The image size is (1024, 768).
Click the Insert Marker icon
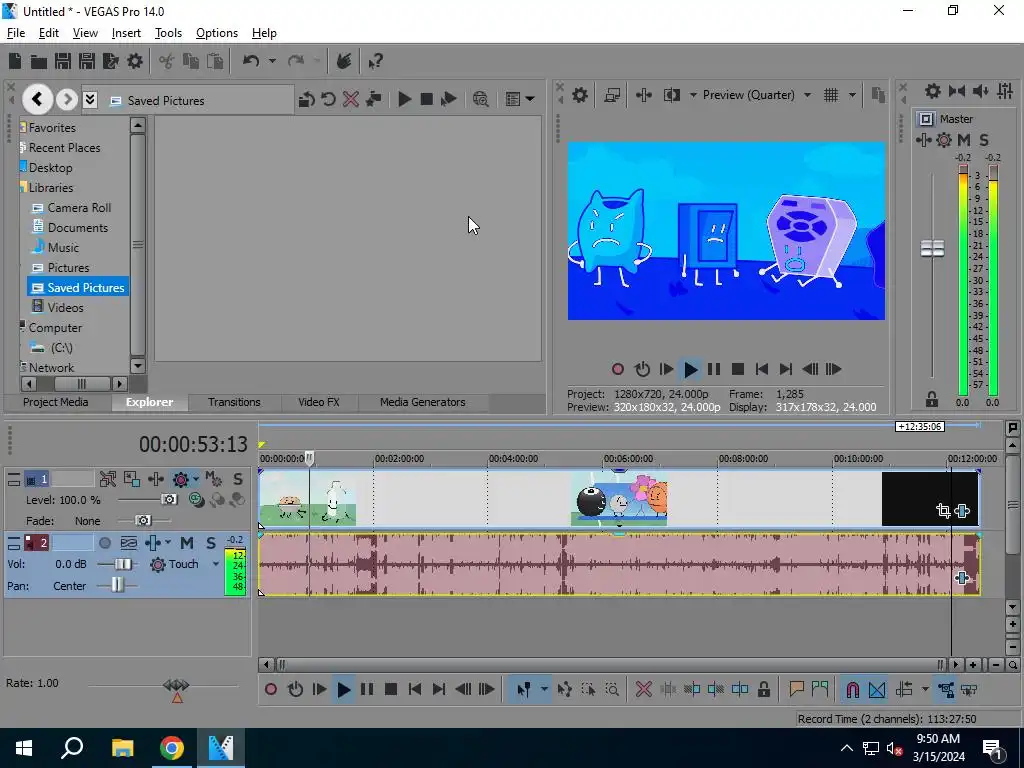796,689
